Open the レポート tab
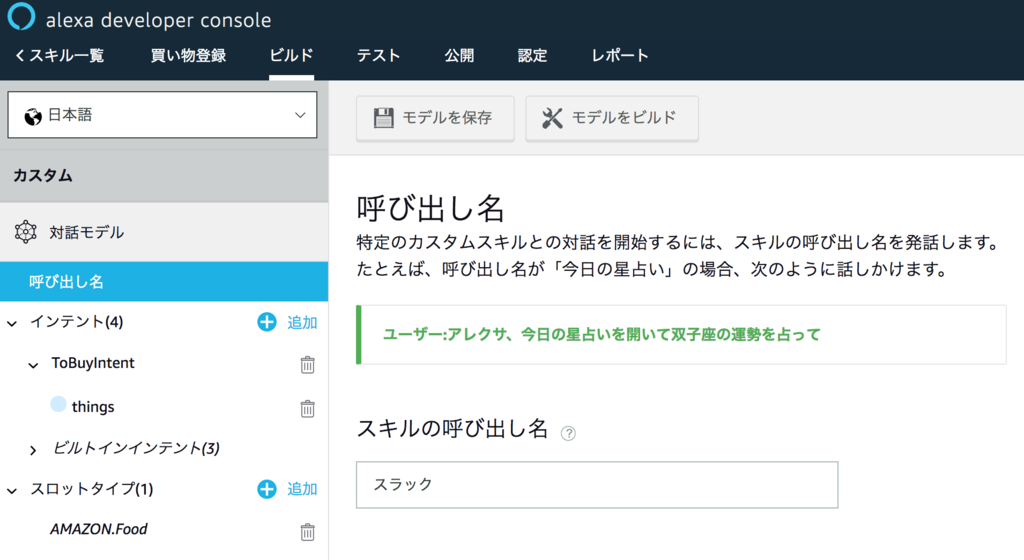The width and height of the screenshot is (1024, 560). [620, 56]
